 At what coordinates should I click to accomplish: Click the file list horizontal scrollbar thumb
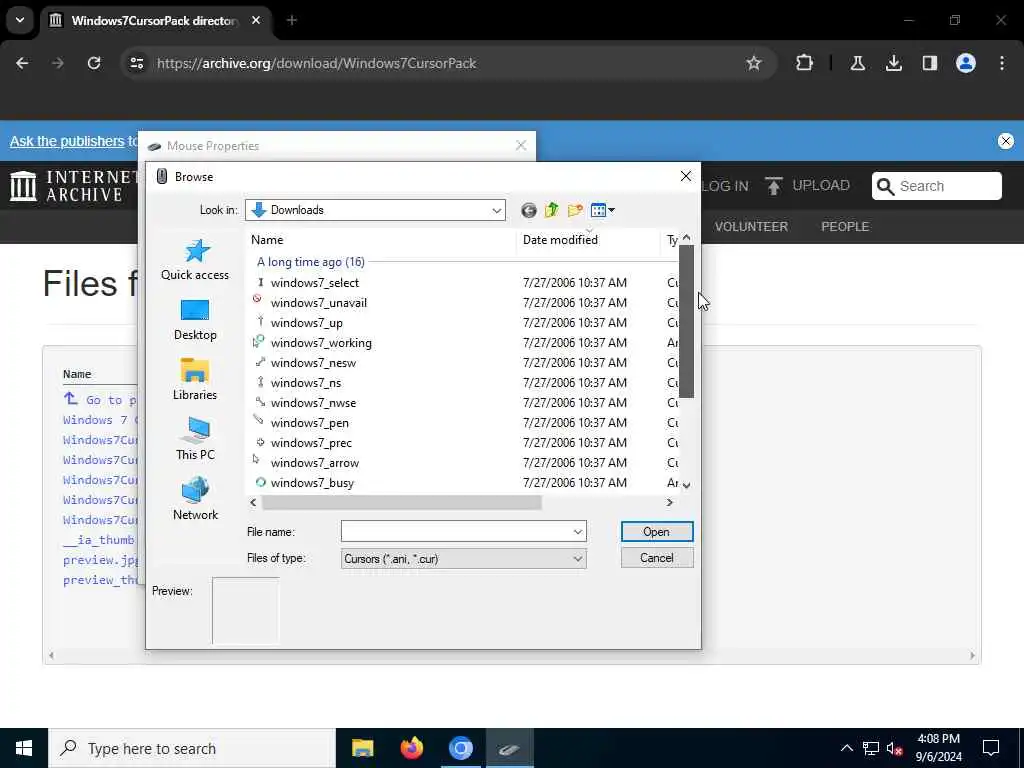[402, 502]
